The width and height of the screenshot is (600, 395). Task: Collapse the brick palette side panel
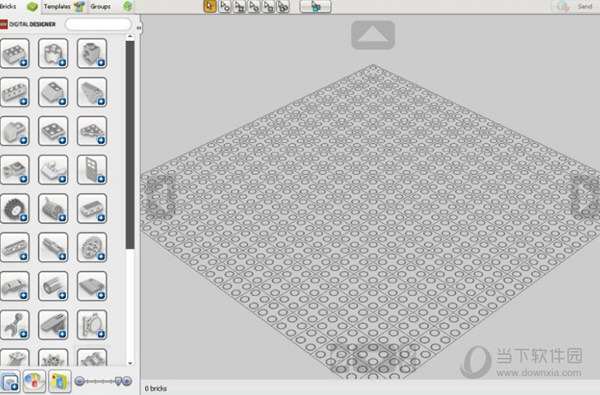coord(139,28)
